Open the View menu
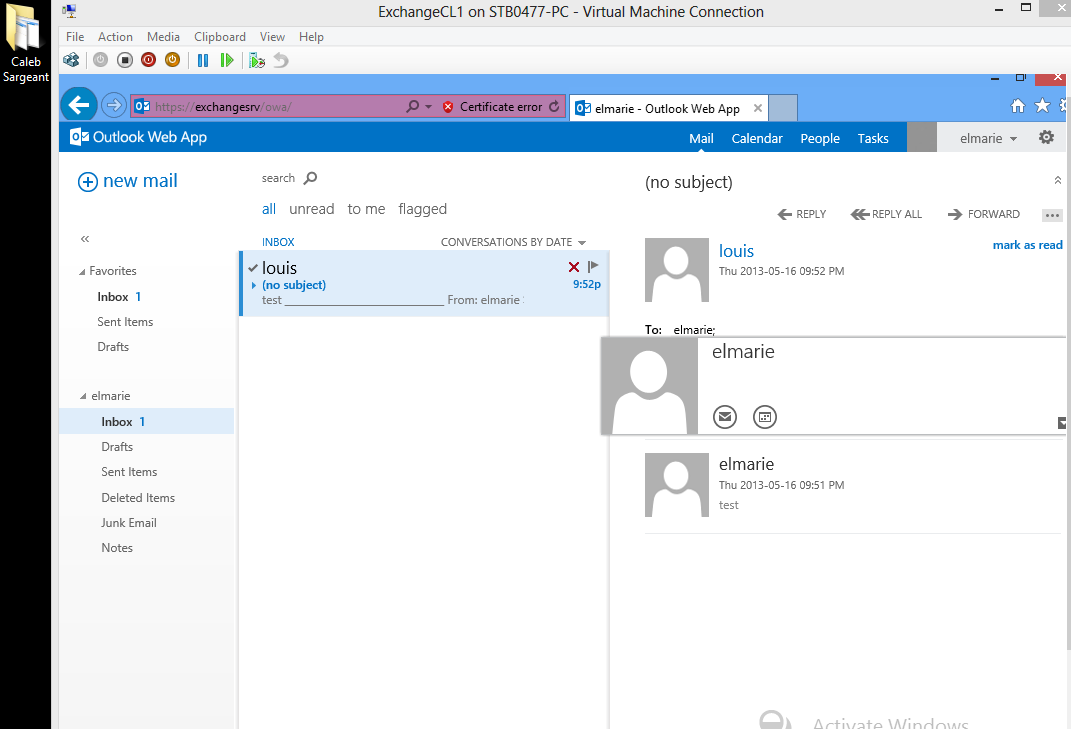 click(272, 37)
